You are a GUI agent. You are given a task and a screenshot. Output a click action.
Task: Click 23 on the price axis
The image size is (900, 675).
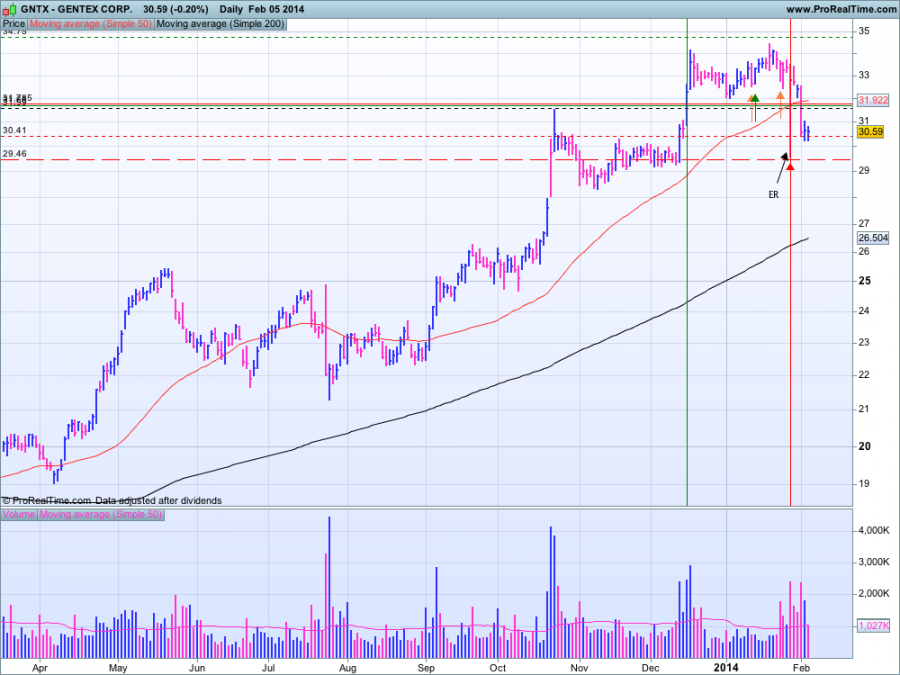pos(864,343)
